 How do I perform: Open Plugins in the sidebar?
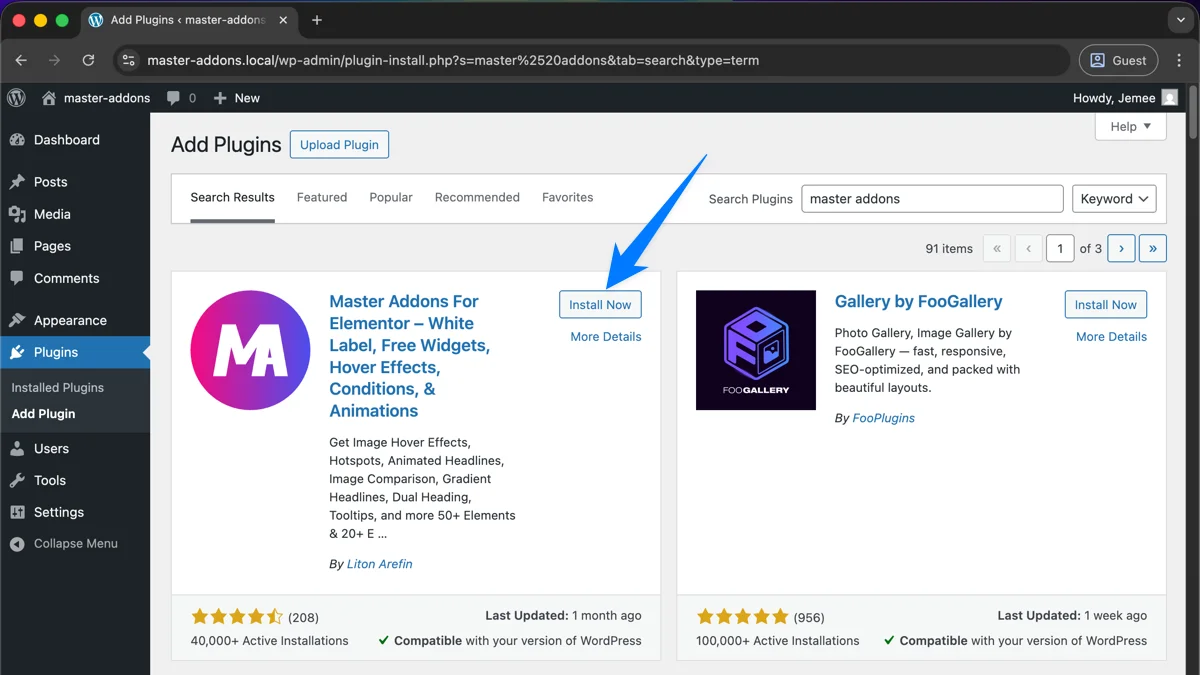(x=75, y=352)
